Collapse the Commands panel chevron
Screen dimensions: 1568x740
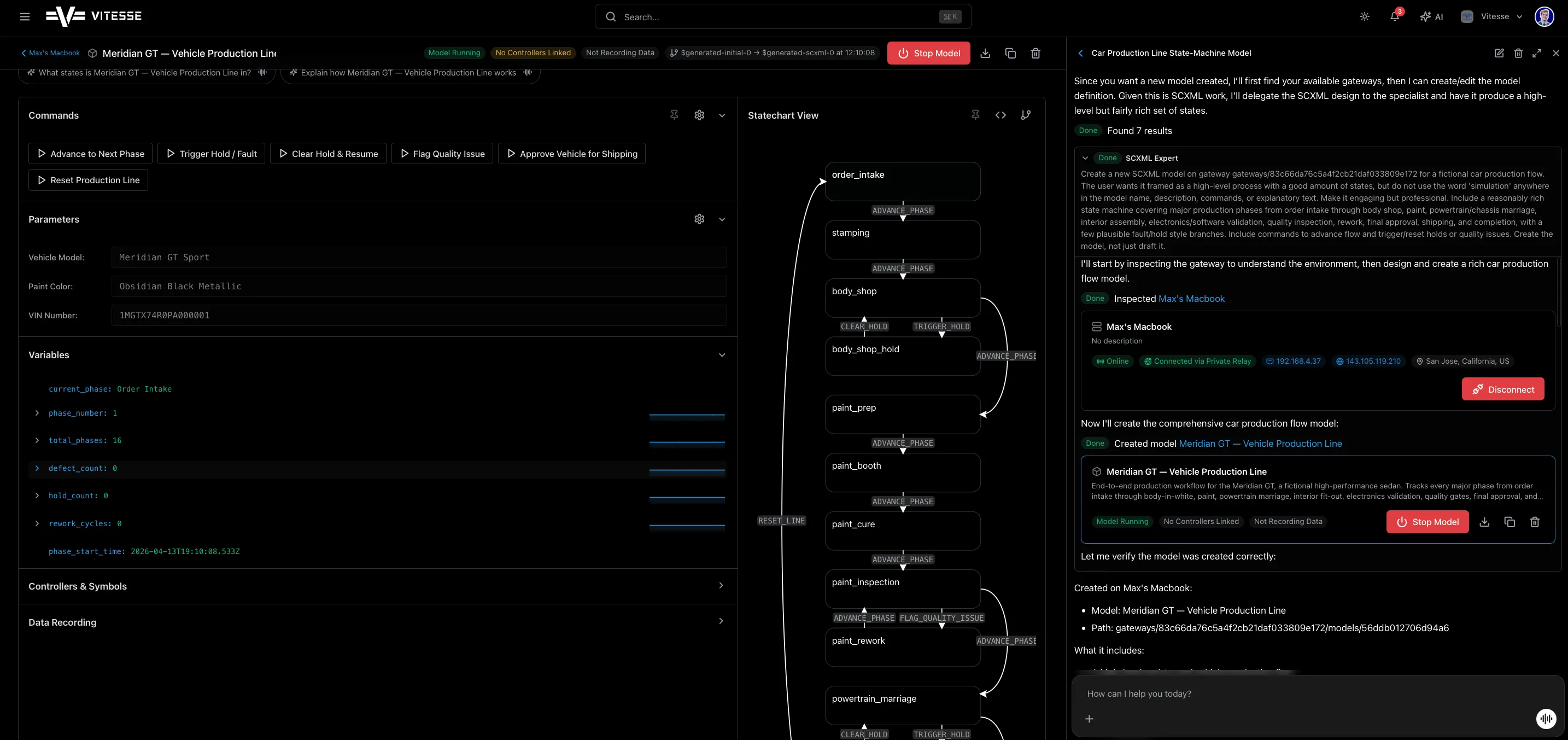pyautogui.click(x=722, y=115)
